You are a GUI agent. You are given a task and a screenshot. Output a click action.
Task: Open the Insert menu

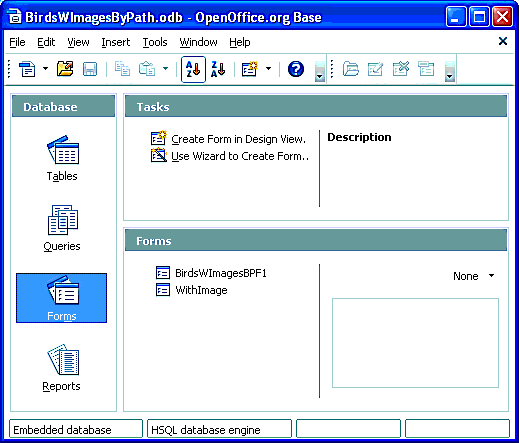[x=116, y=42]
